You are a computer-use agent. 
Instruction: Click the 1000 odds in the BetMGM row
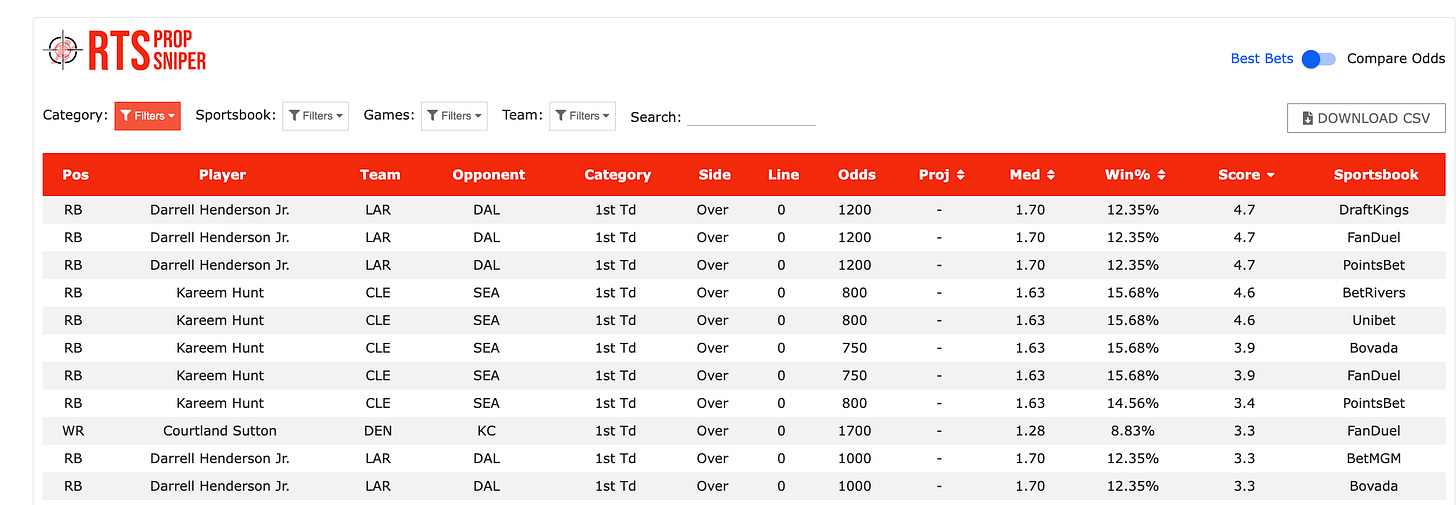click(856, 458)
